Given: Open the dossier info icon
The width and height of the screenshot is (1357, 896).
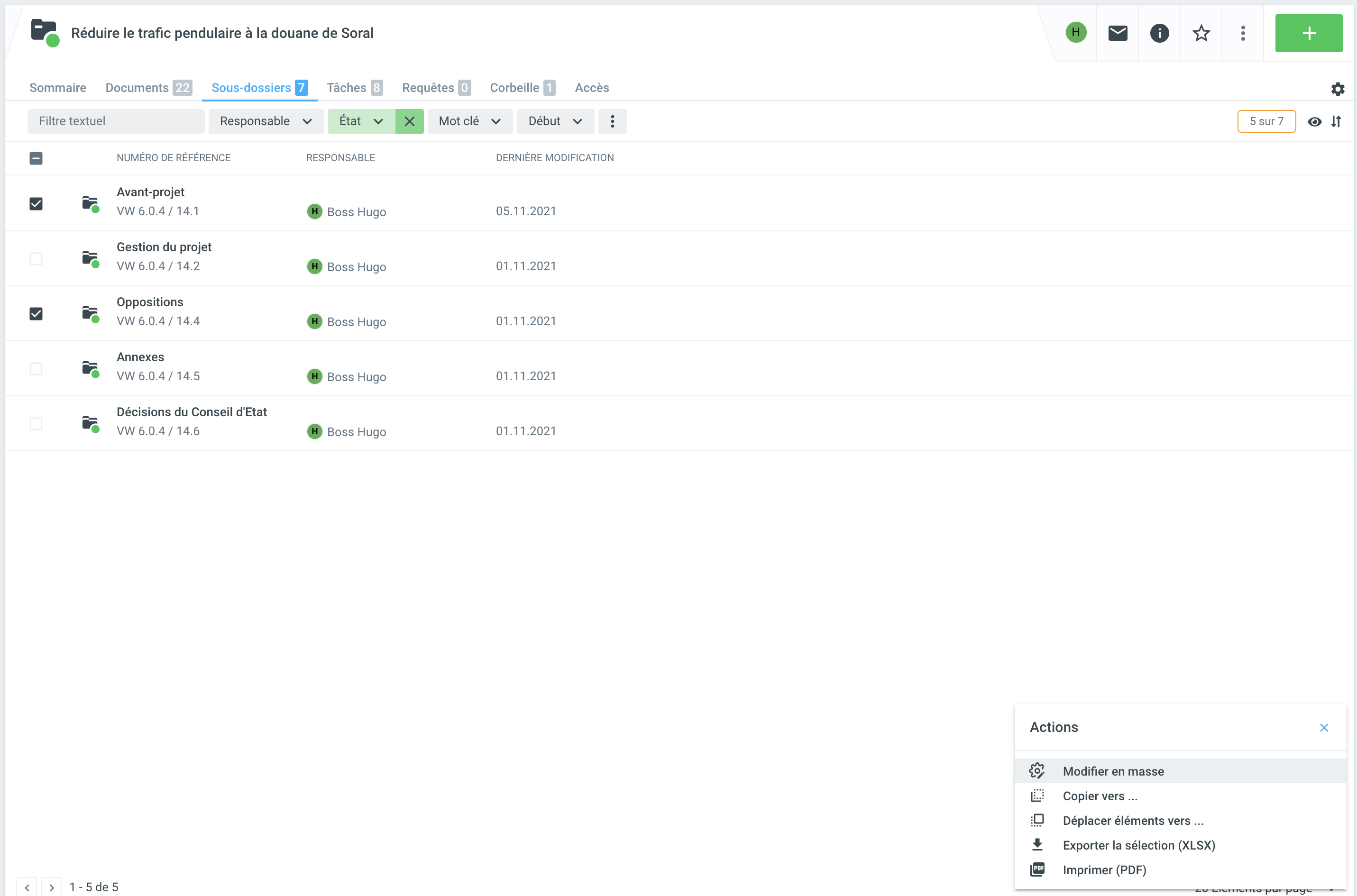Looking at the screenshot, I should (1159, 33).
